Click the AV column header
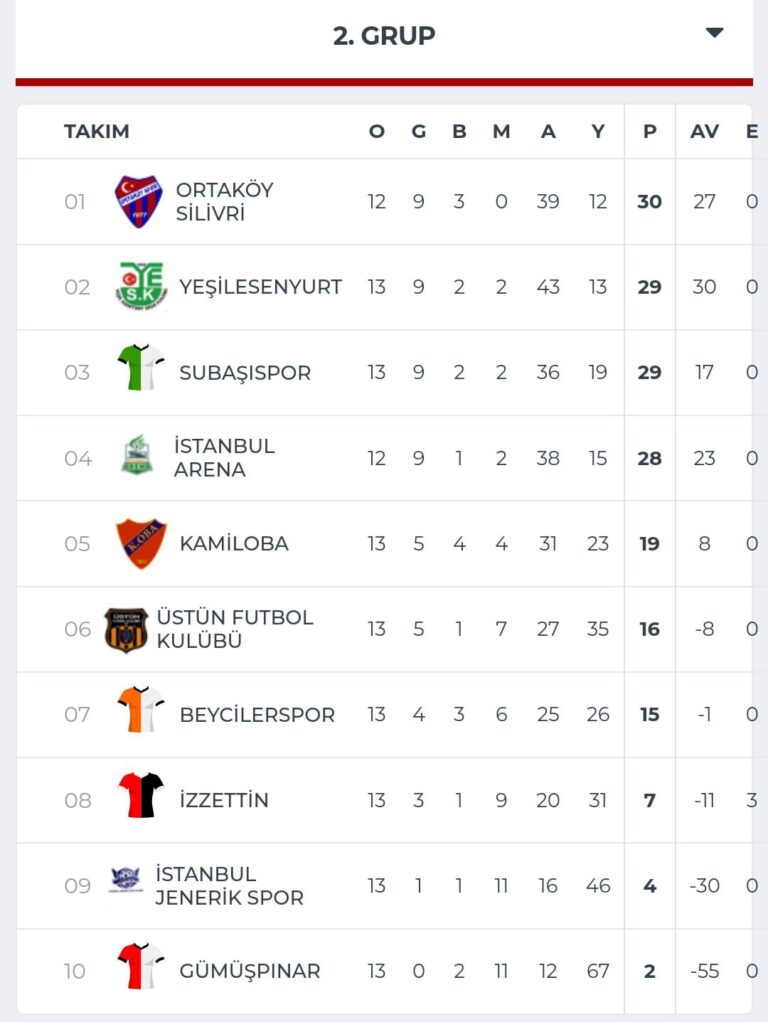 pos(704,131)
